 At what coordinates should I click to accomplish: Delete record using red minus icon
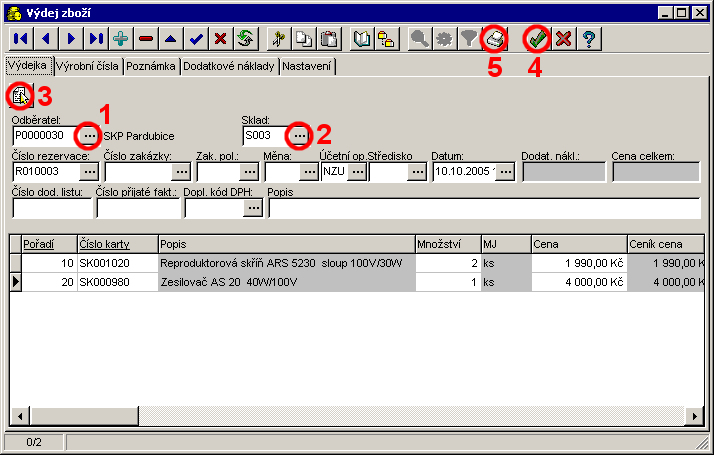[146, 39]
